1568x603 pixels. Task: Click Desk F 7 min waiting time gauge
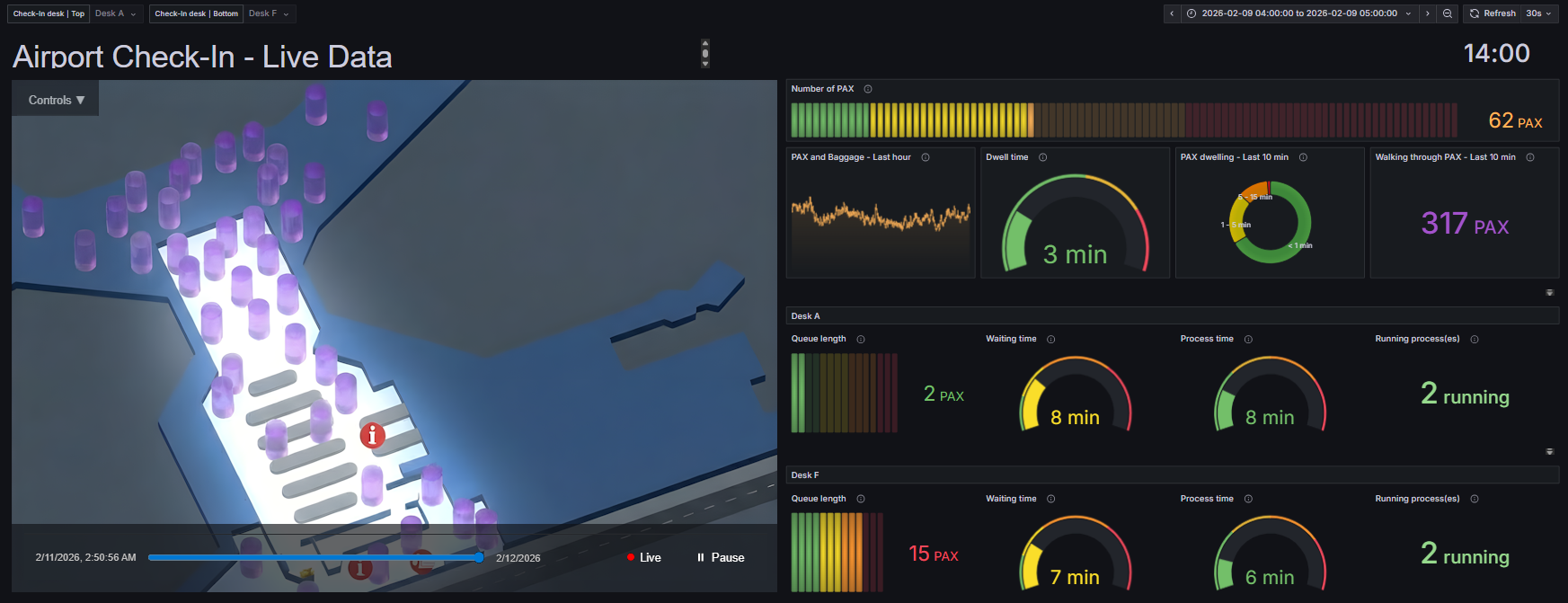[1076, 554]
